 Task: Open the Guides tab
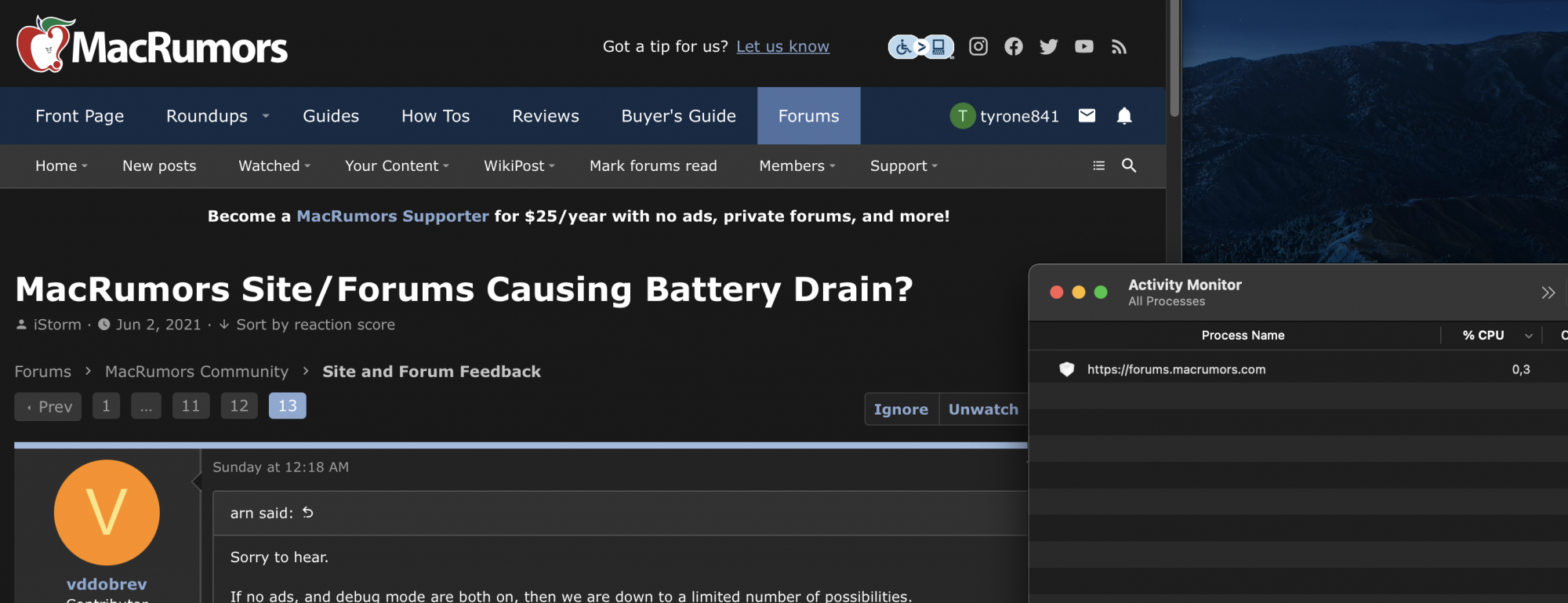click(x=331, y=116)
